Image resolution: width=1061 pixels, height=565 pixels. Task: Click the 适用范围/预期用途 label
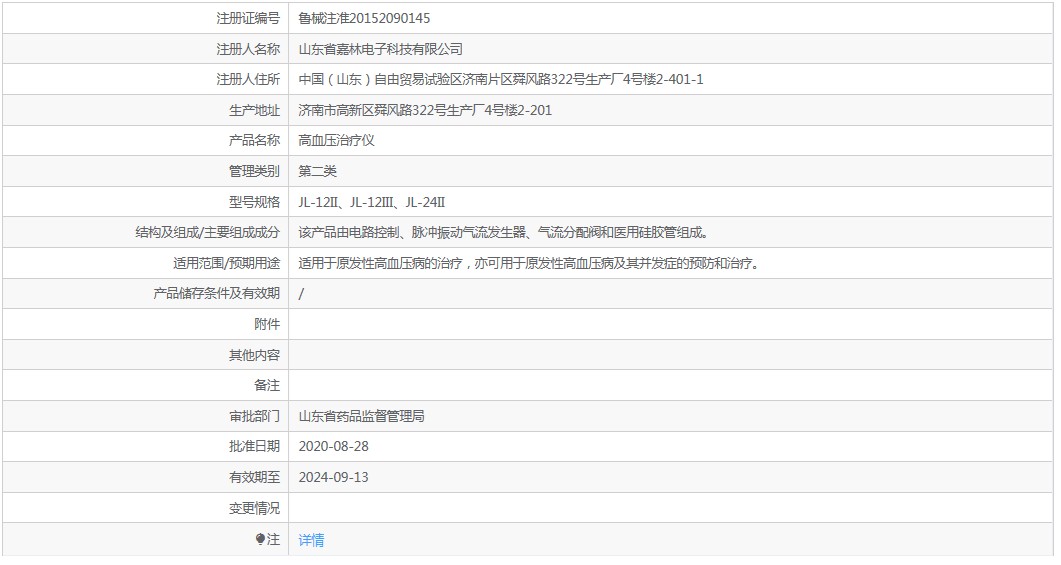[x=226, y=263]
